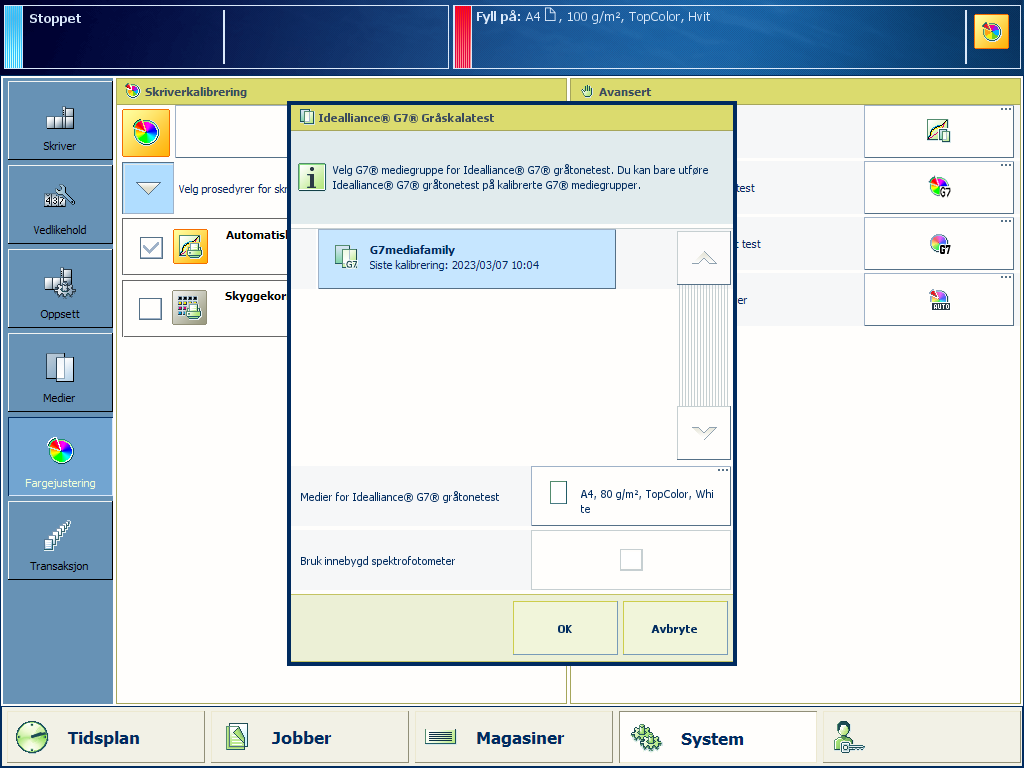This screenshot has height=768, width=1024.
Task: Click the G7 media group icon in list
Action: point(345,257)
